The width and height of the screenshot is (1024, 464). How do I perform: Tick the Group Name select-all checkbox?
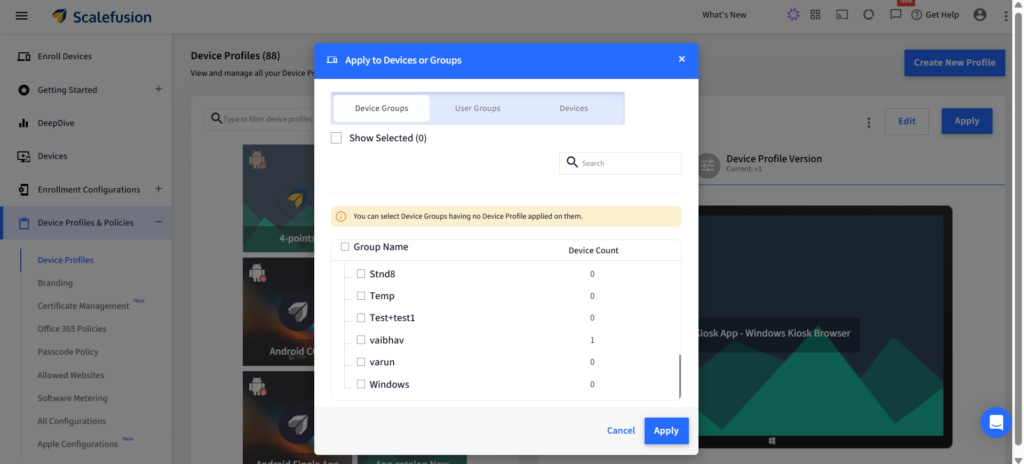tap(345, 247)
